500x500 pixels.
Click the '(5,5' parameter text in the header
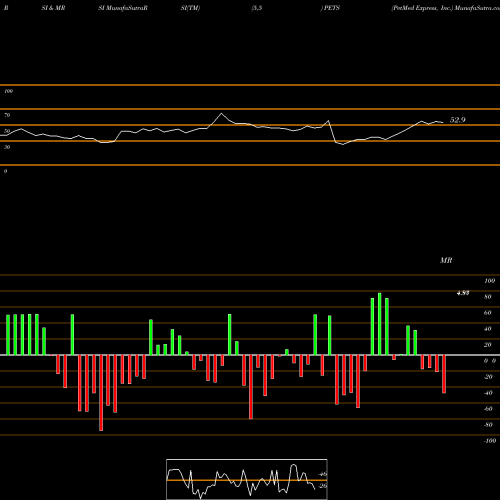click(257, 8)
